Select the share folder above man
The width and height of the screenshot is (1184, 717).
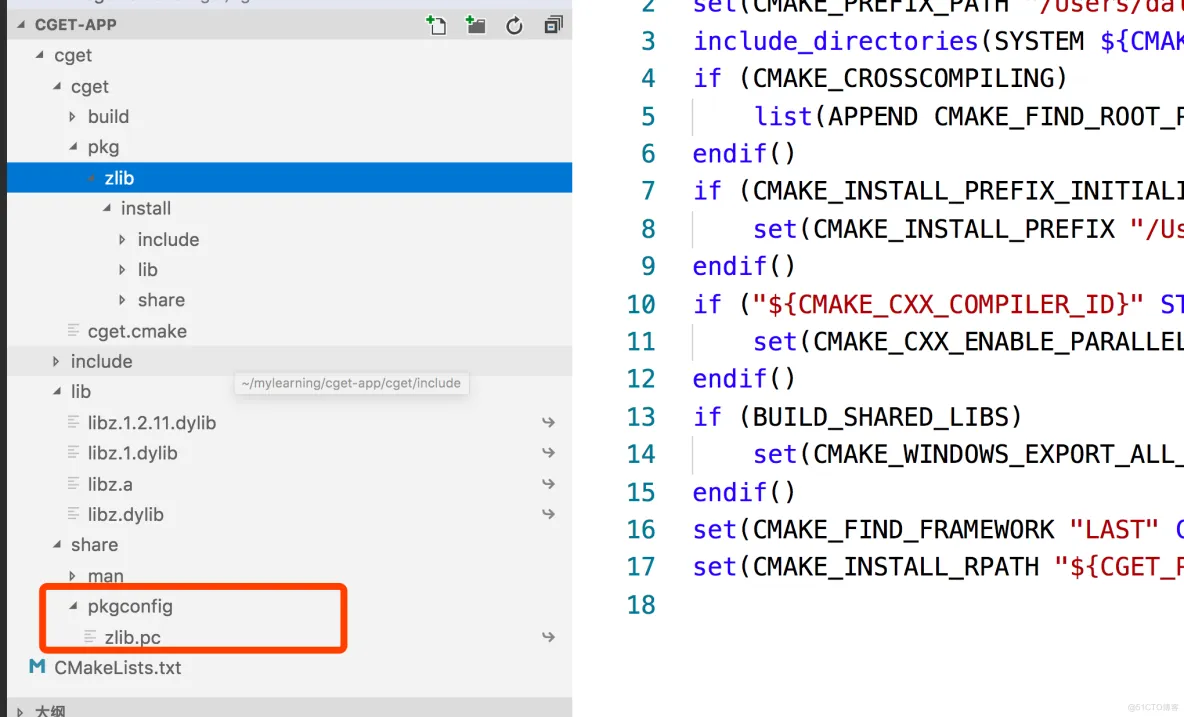click(x=94, y=544)
